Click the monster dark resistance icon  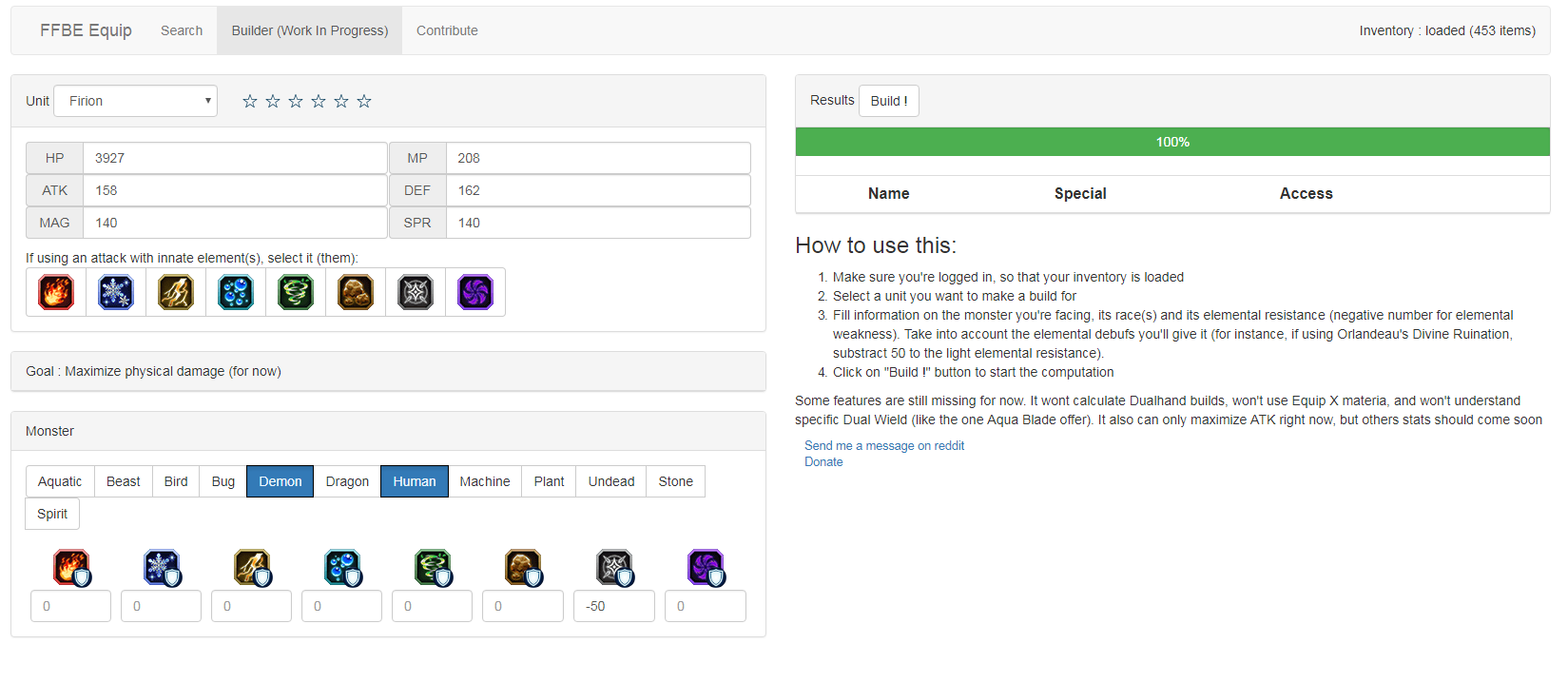click(x=706, y=568)
